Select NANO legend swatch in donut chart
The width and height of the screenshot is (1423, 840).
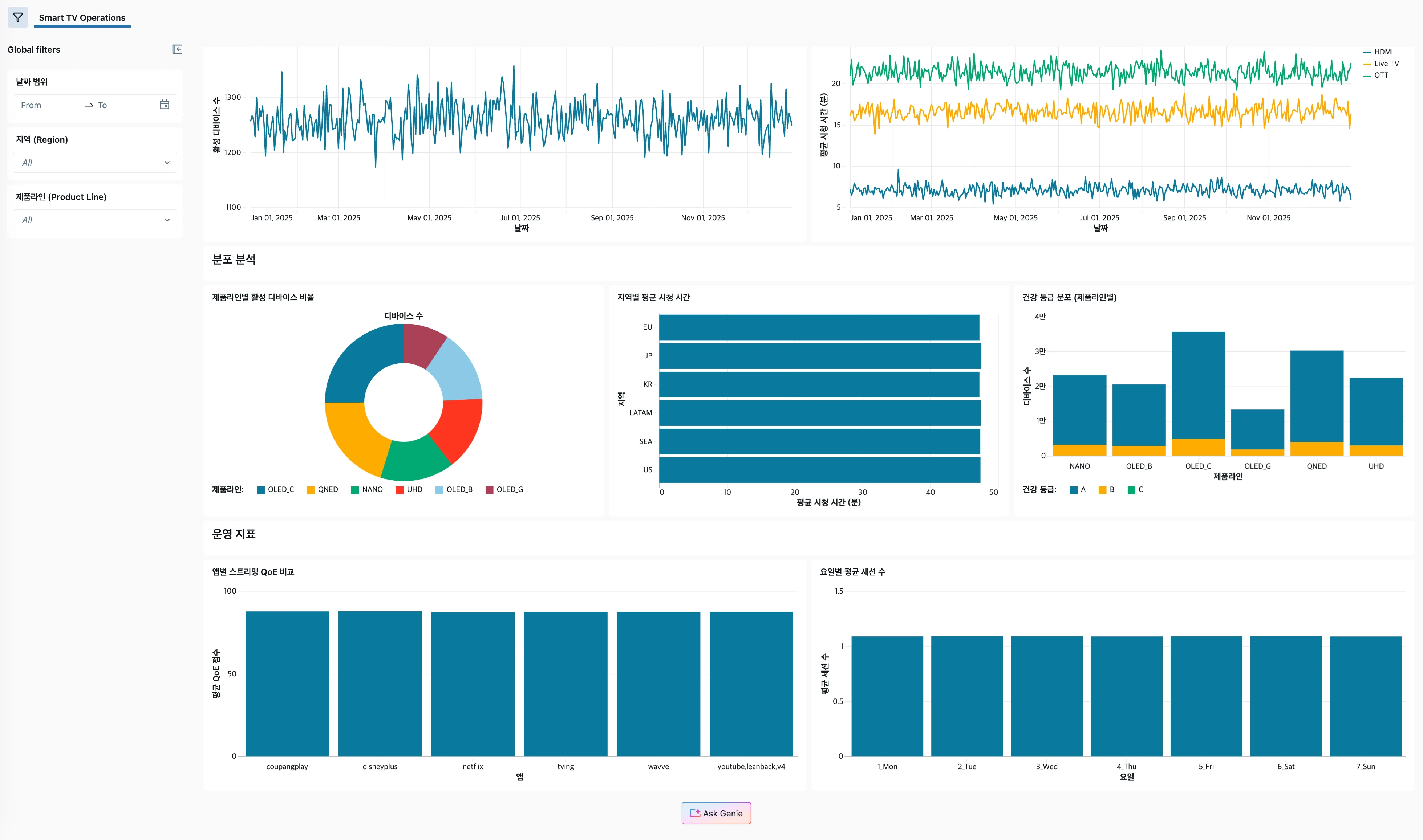[355, 490]
